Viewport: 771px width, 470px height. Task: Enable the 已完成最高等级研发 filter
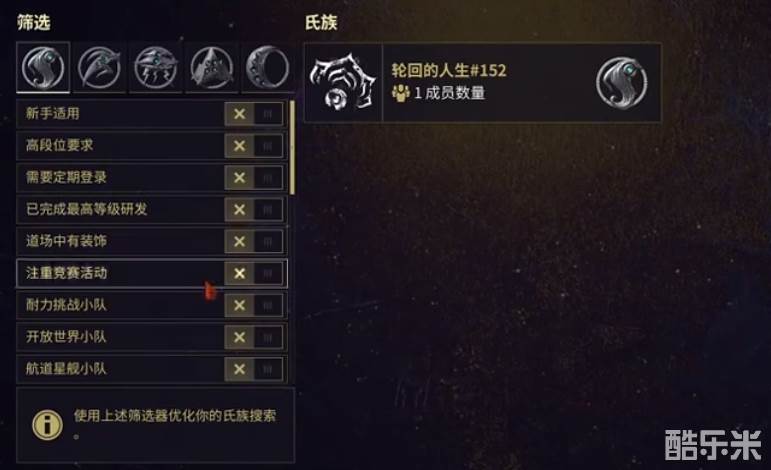pos(254,209)
